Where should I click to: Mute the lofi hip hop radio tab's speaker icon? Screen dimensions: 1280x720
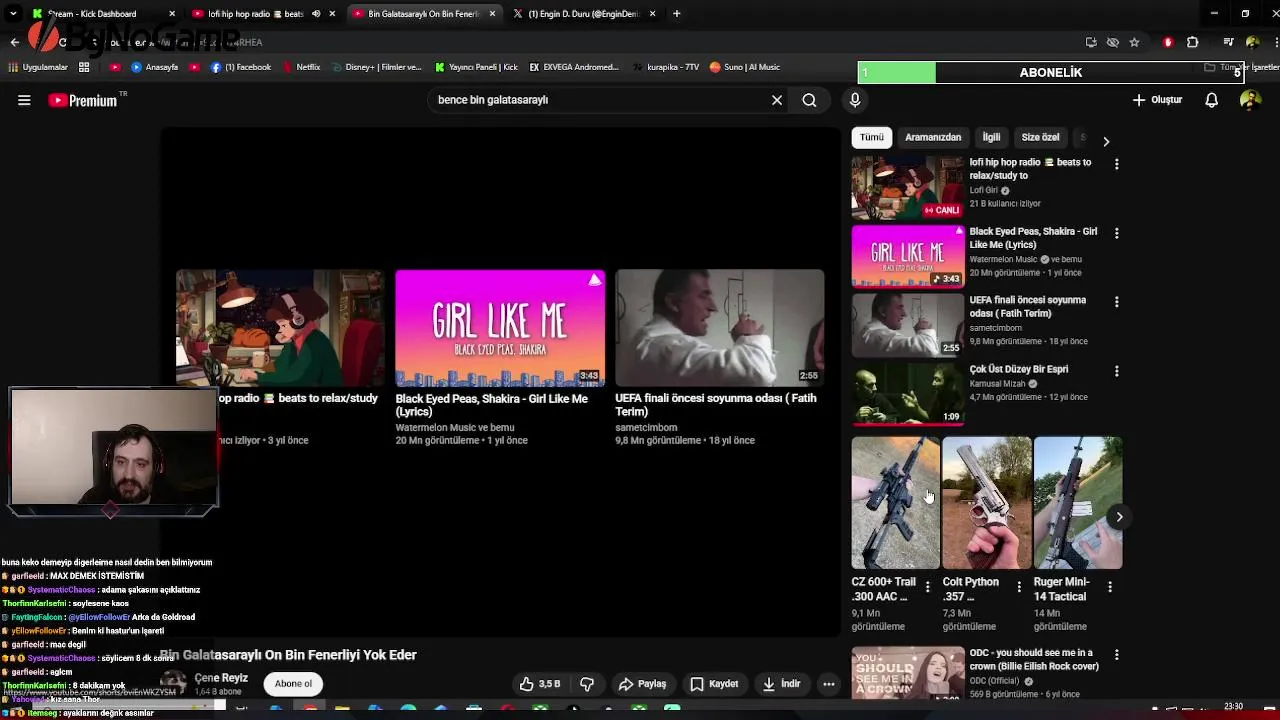point(316,14)
